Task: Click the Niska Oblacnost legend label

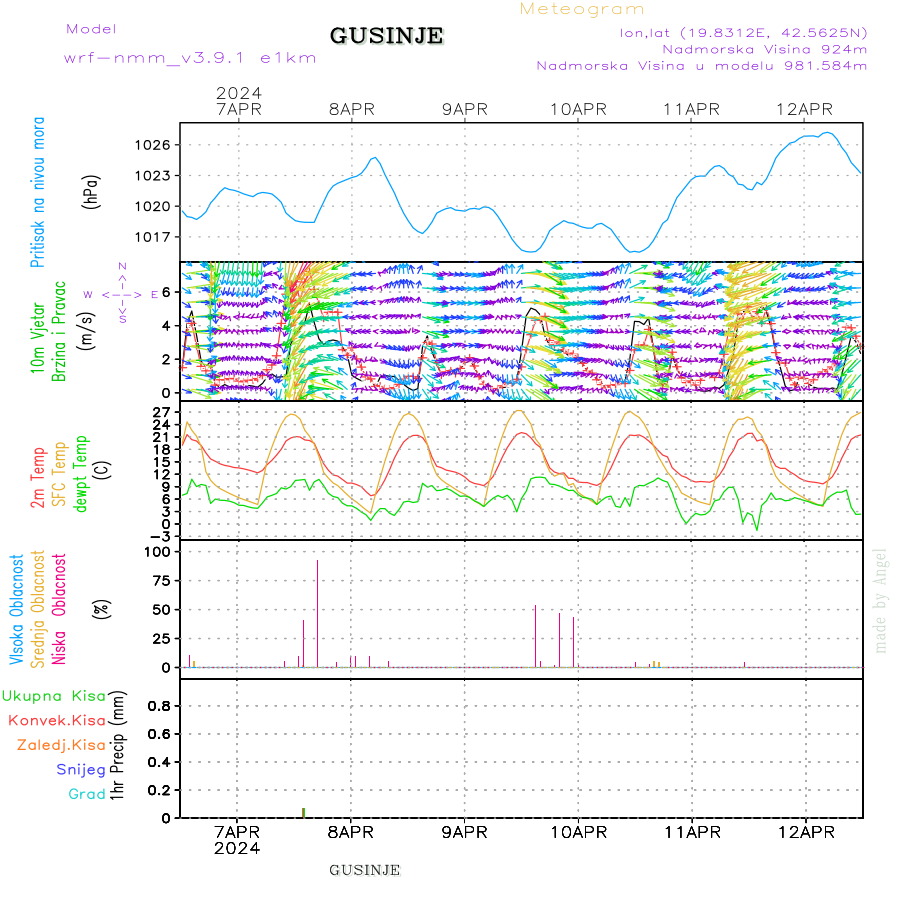Action: coord(59,609)
